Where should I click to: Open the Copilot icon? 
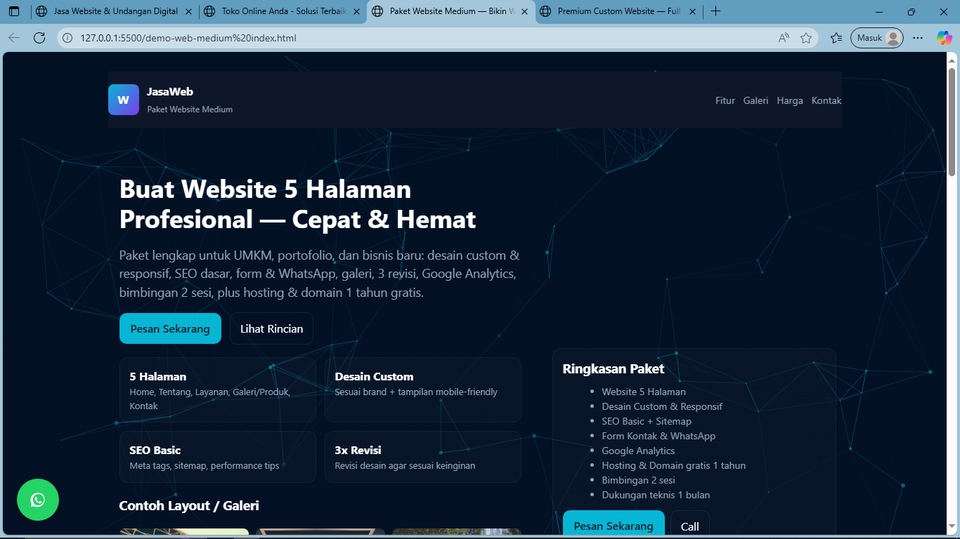click(x=943, y=38)
